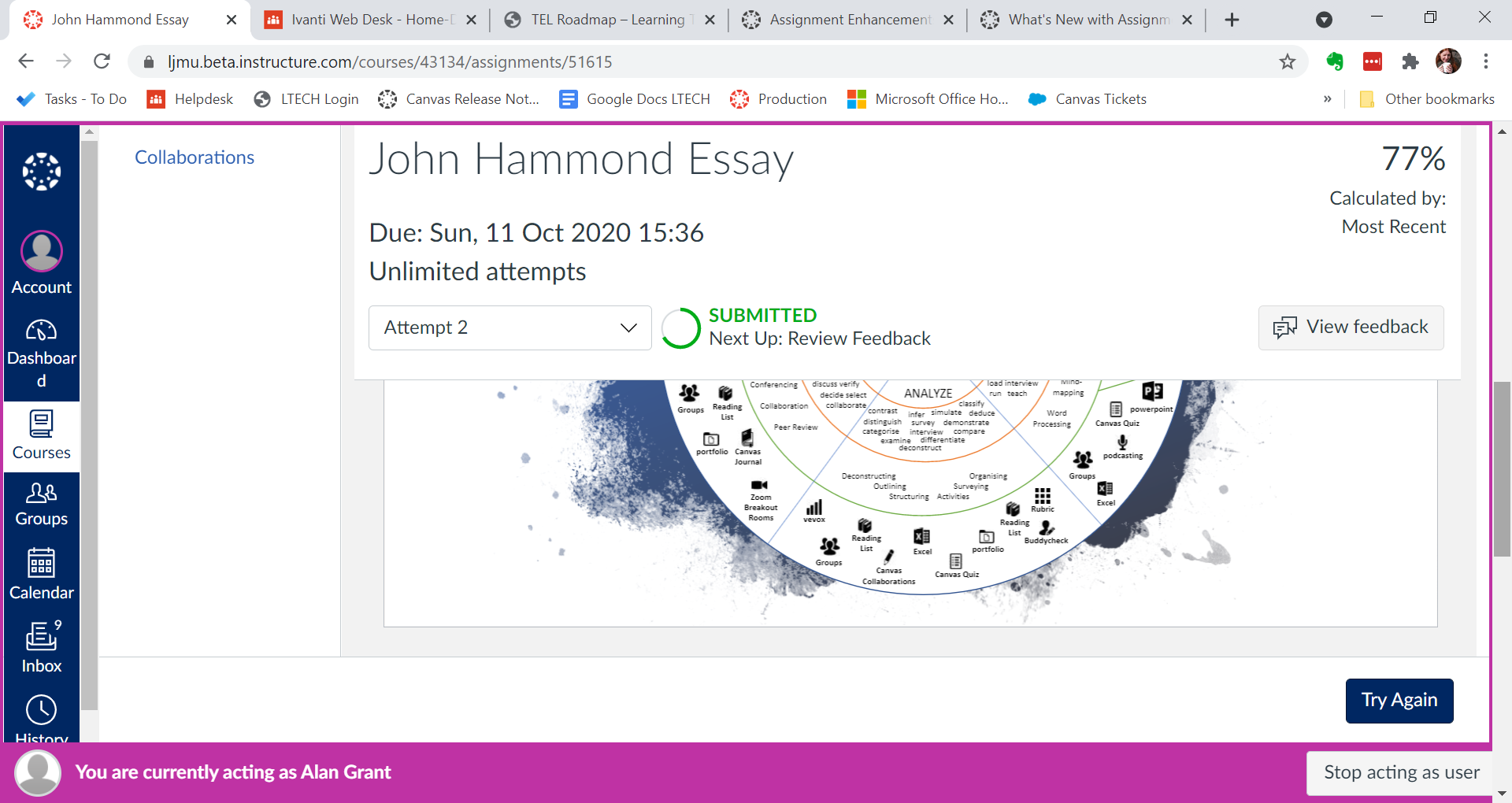Viewport: 1512px width, 803px height.
Task: Expand the Attempt 2 dropdown
Action: click(510, 327)
